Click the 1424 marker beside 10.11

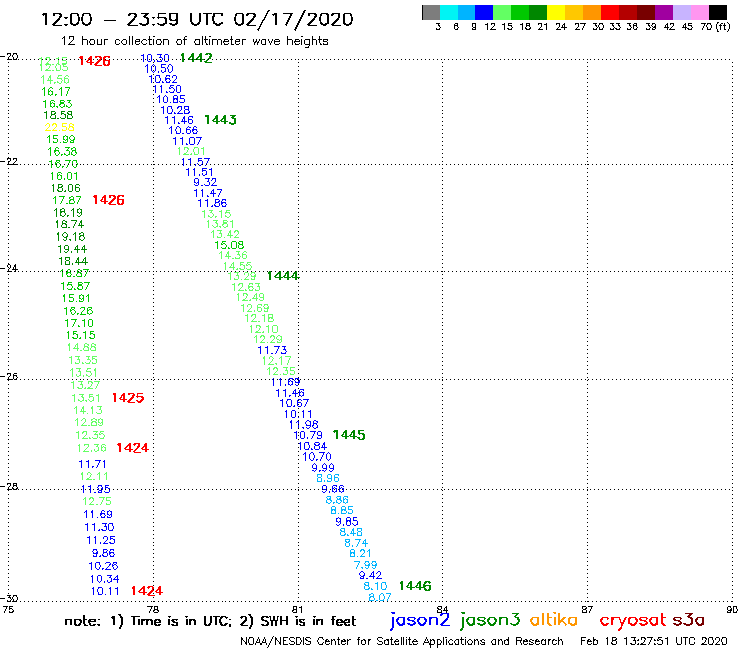[x=147, y=591]
